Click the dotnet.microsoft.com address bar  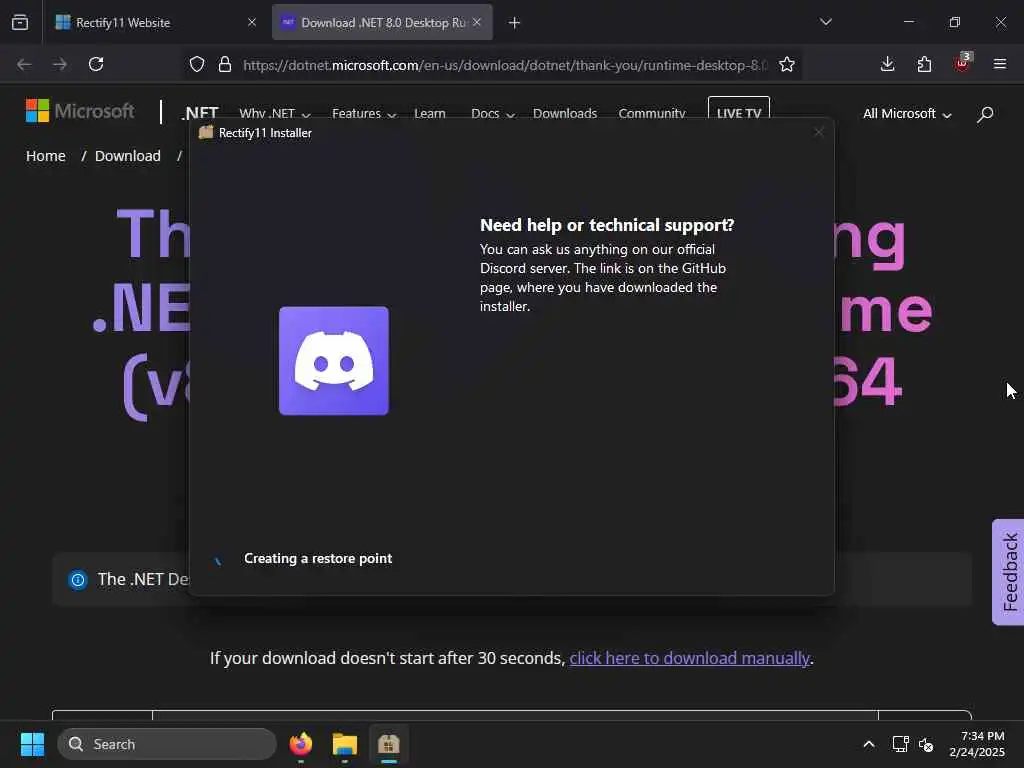(x=504, y=65)
